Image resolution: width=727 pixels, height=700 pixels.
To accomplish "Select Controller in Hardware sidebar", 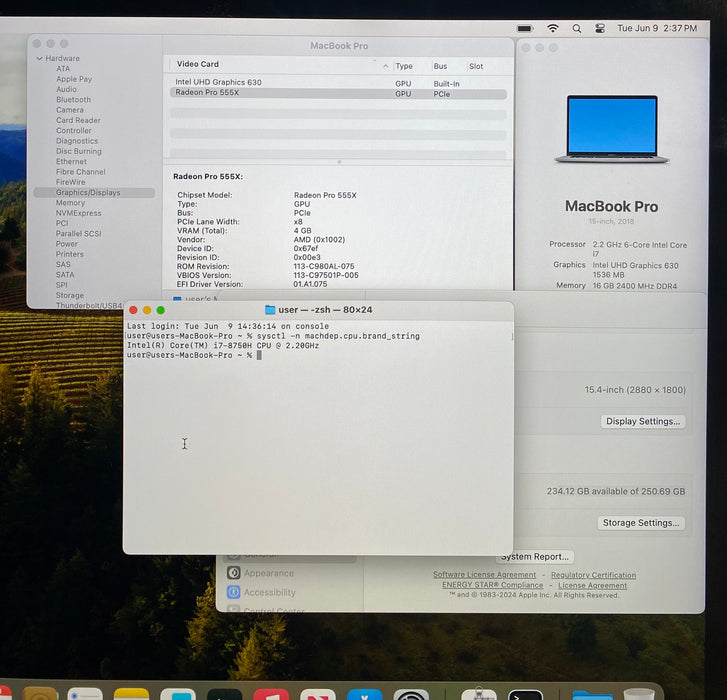I will (73, 131).
